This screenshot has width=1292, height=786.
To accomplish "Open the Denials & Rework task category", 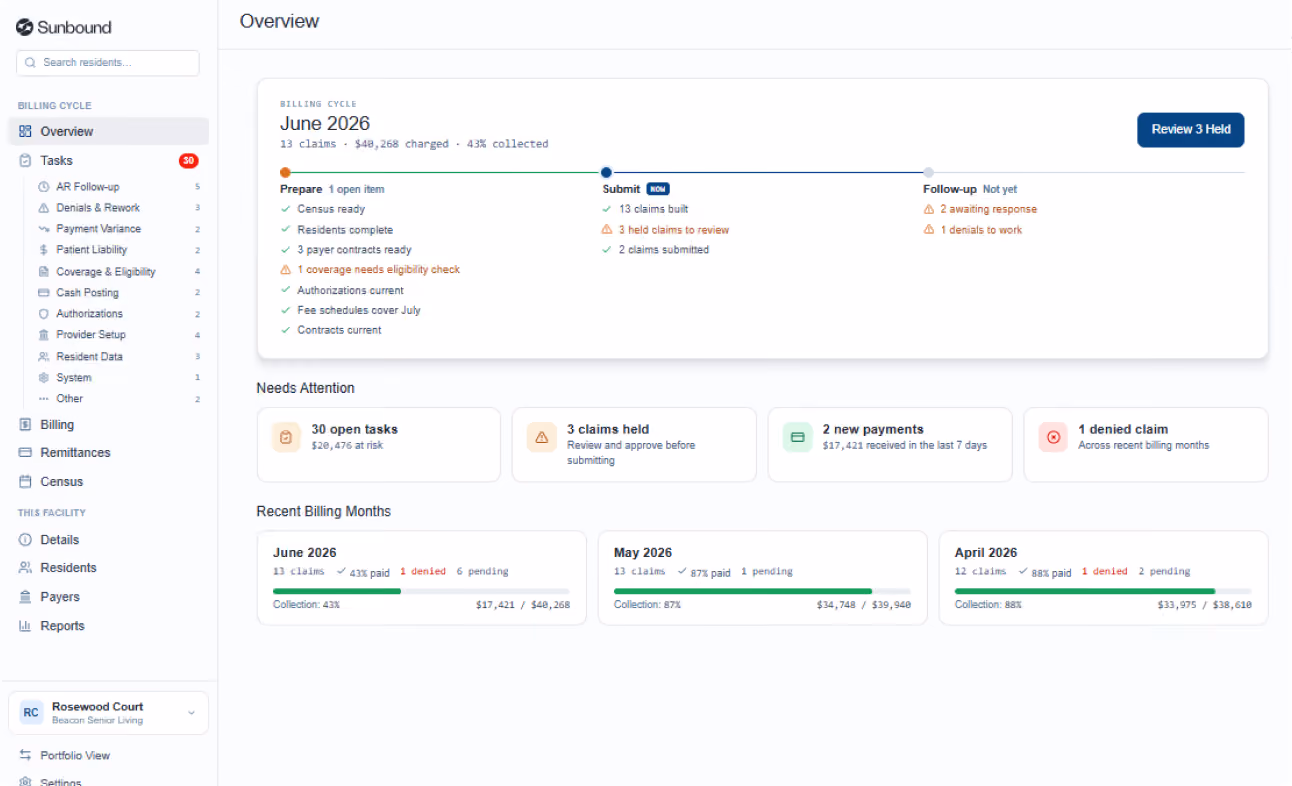I will pos(119,208).
